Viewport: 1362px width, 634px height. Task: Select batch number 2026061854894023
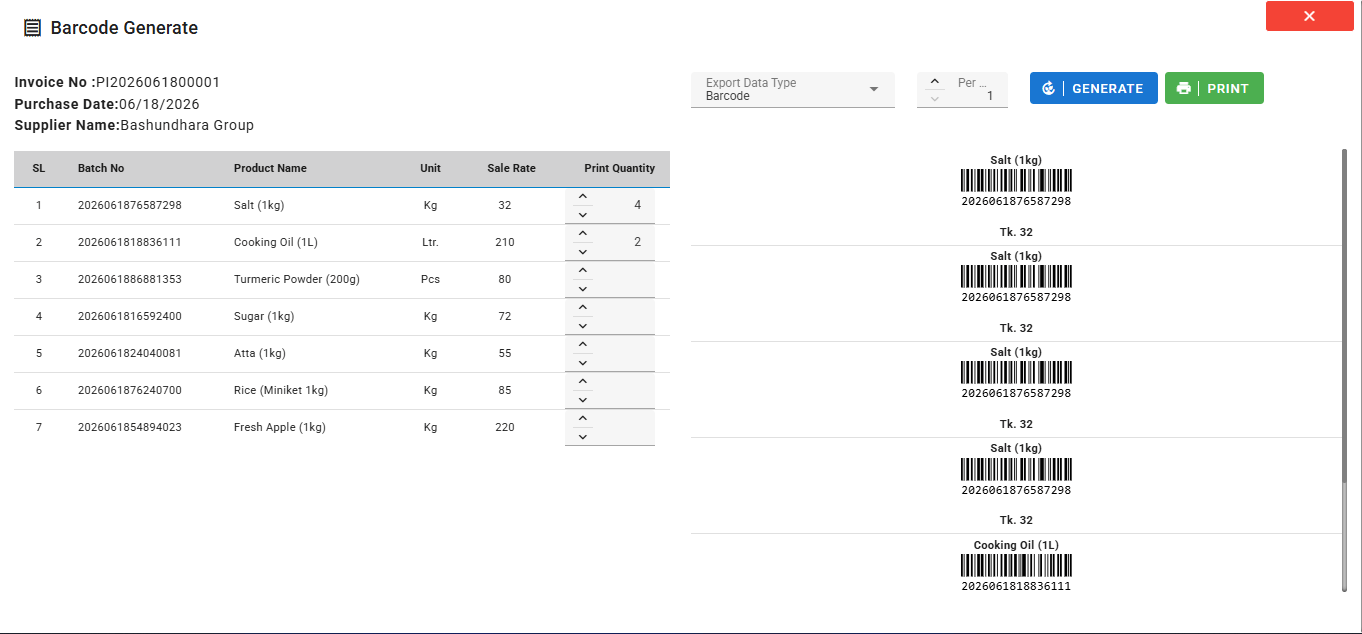coord(130,427)
